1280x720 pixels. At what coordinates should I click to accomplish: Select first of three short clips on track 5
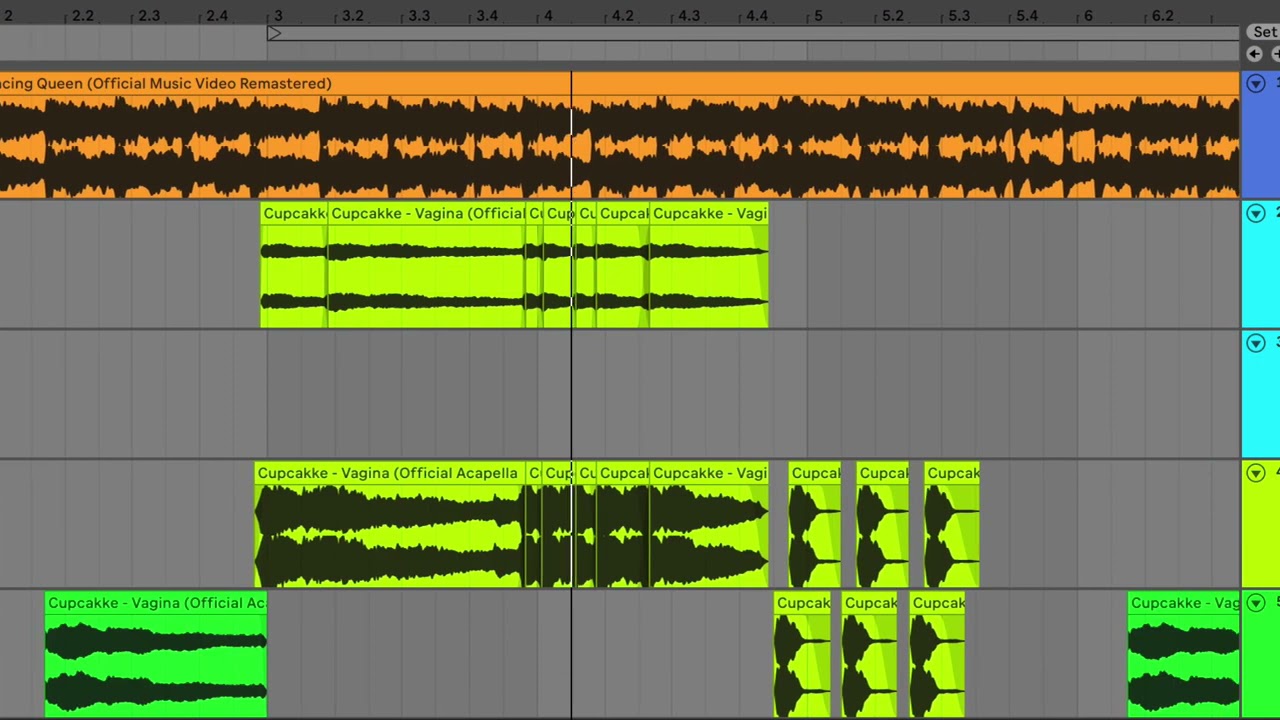(x=802, y=655)
